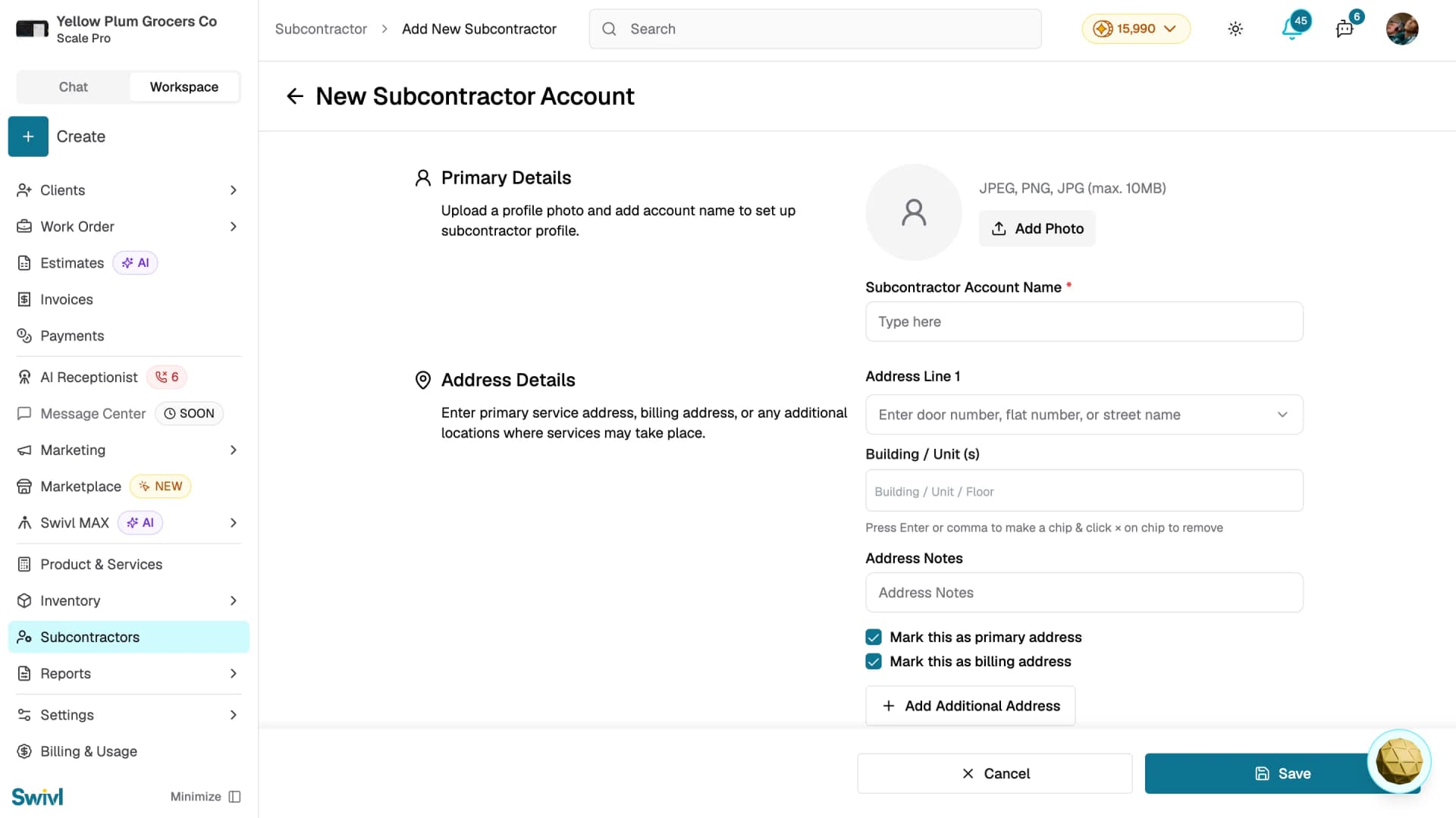Click the minimize sidebar panel icon

tap(235, 797)
